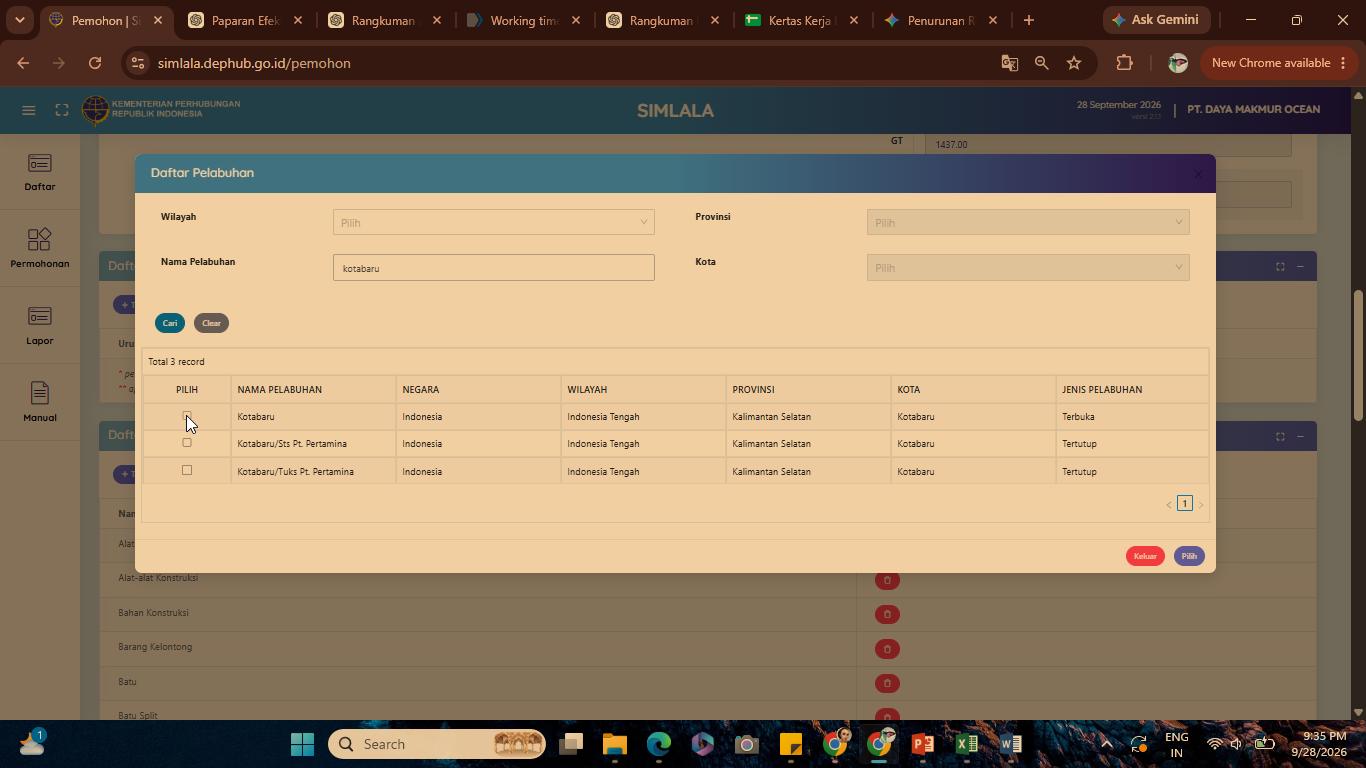Switch to the Kertas Kerja tab
The height and width of the screenshot is (768, 1366).
tap(801, 20)
